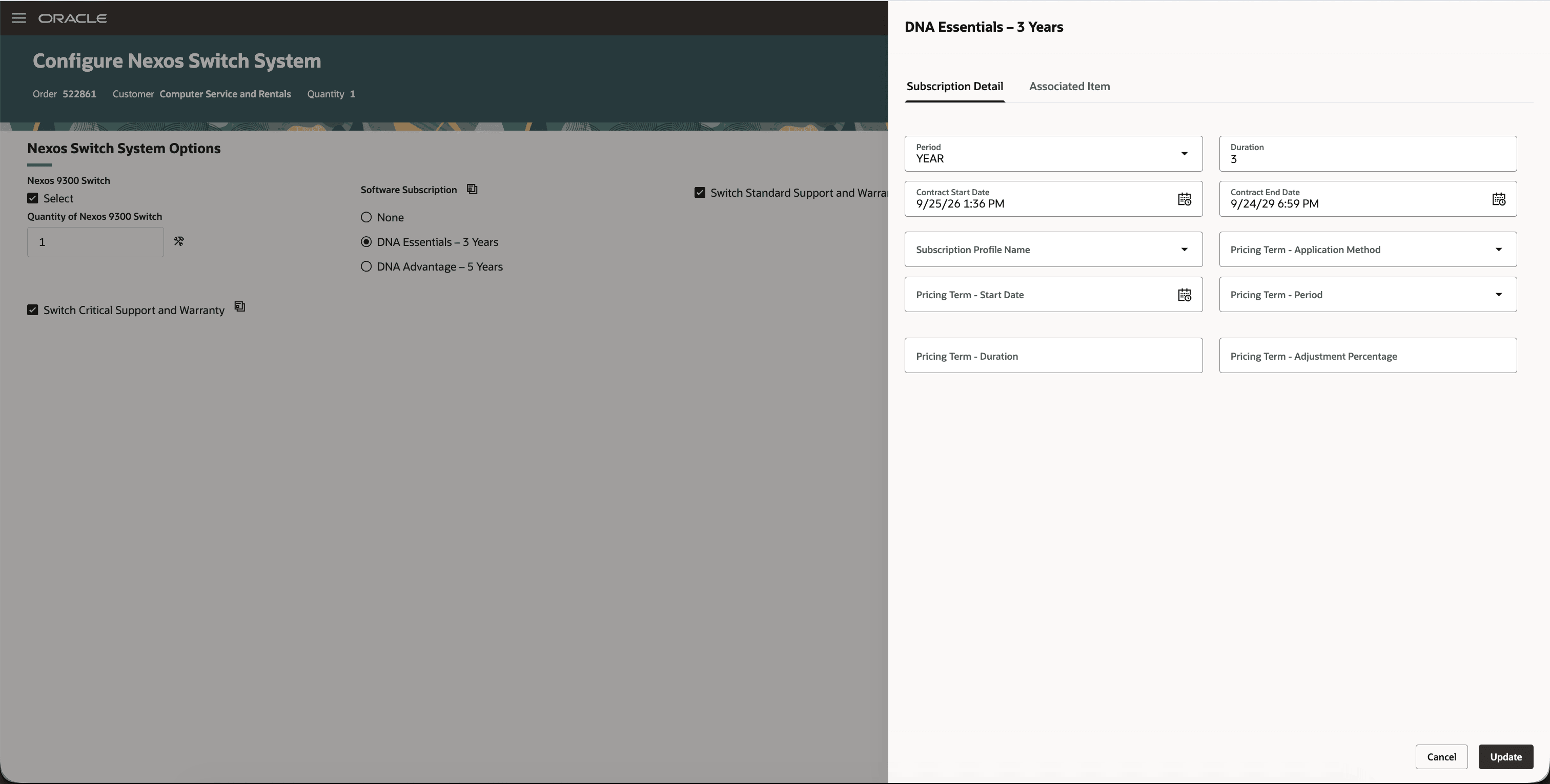Click Quantity of Nexos 9300 Switch field
Viewport: 1550px width, 784px height.
[x=95, y=242]
